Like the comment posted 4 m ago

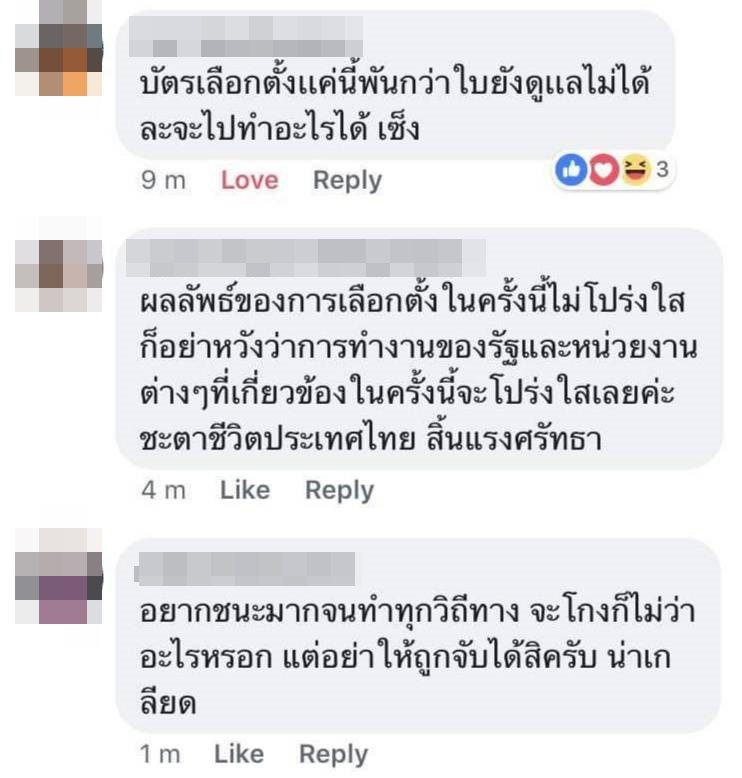245,490
